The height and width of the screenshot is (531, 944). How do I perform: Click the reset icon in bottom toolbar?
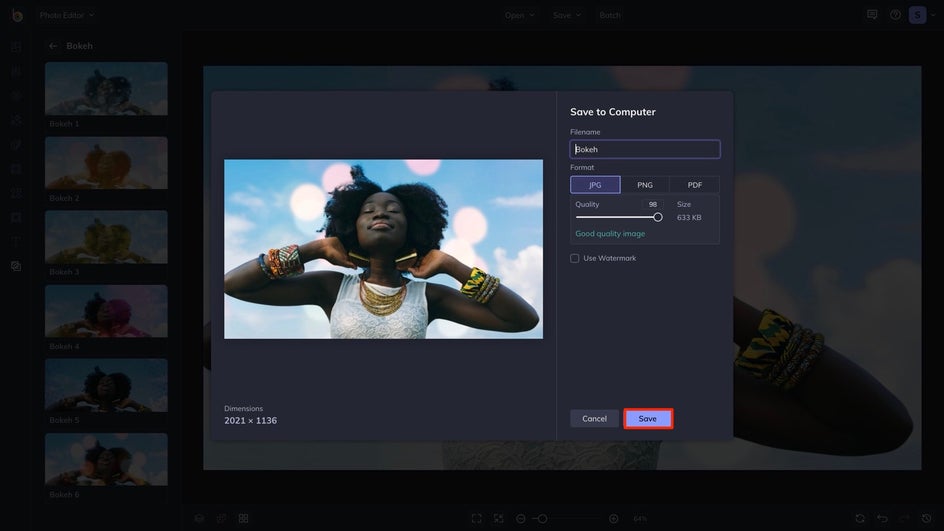pyautogui.click(x=860, y=518)
